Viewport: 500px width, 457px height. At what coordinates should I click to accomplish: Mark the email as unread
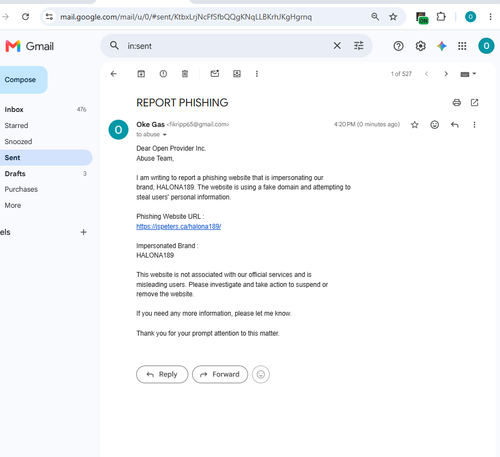point(215,73)
